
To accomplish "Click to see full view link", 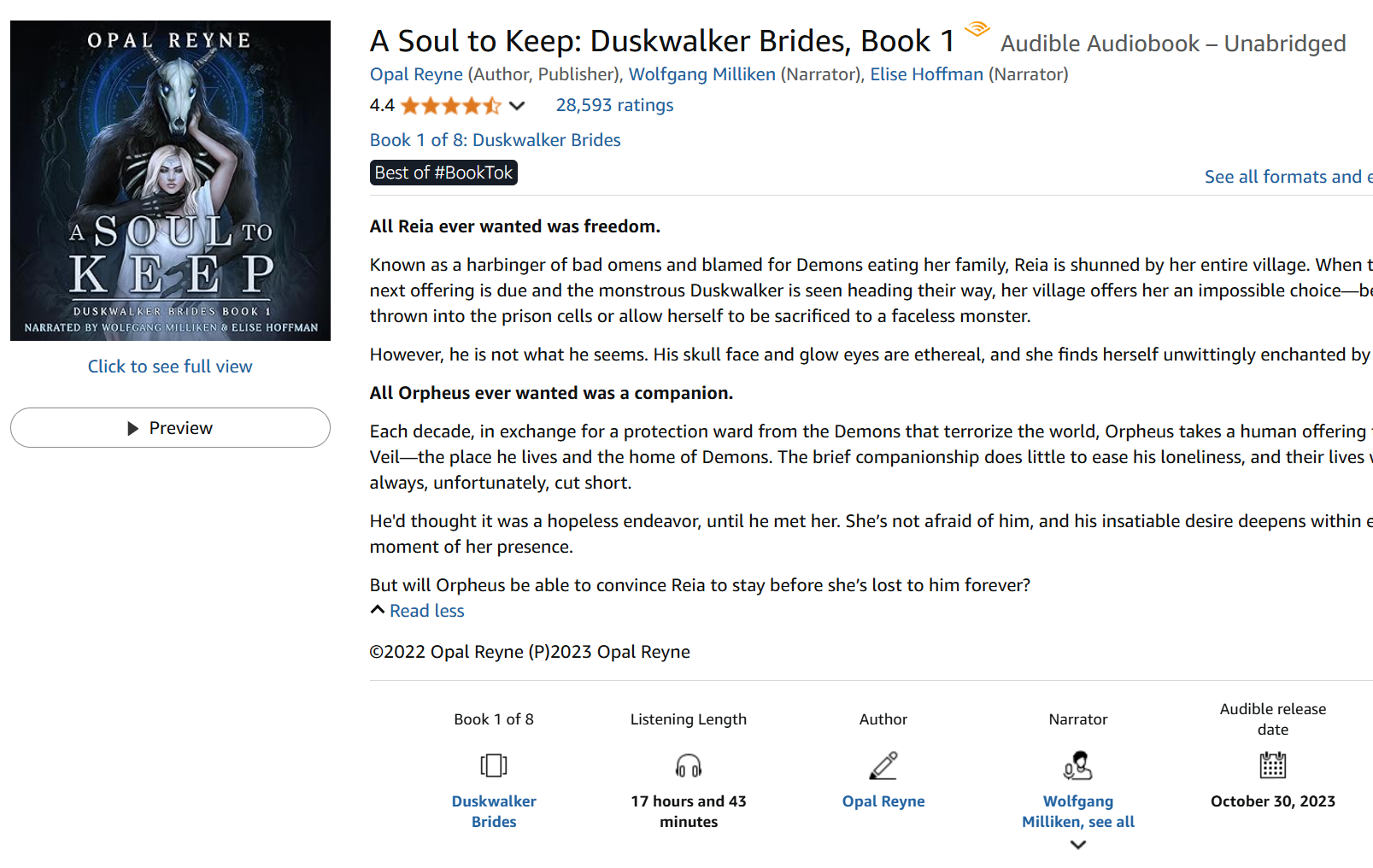I will tap(170, 367).
